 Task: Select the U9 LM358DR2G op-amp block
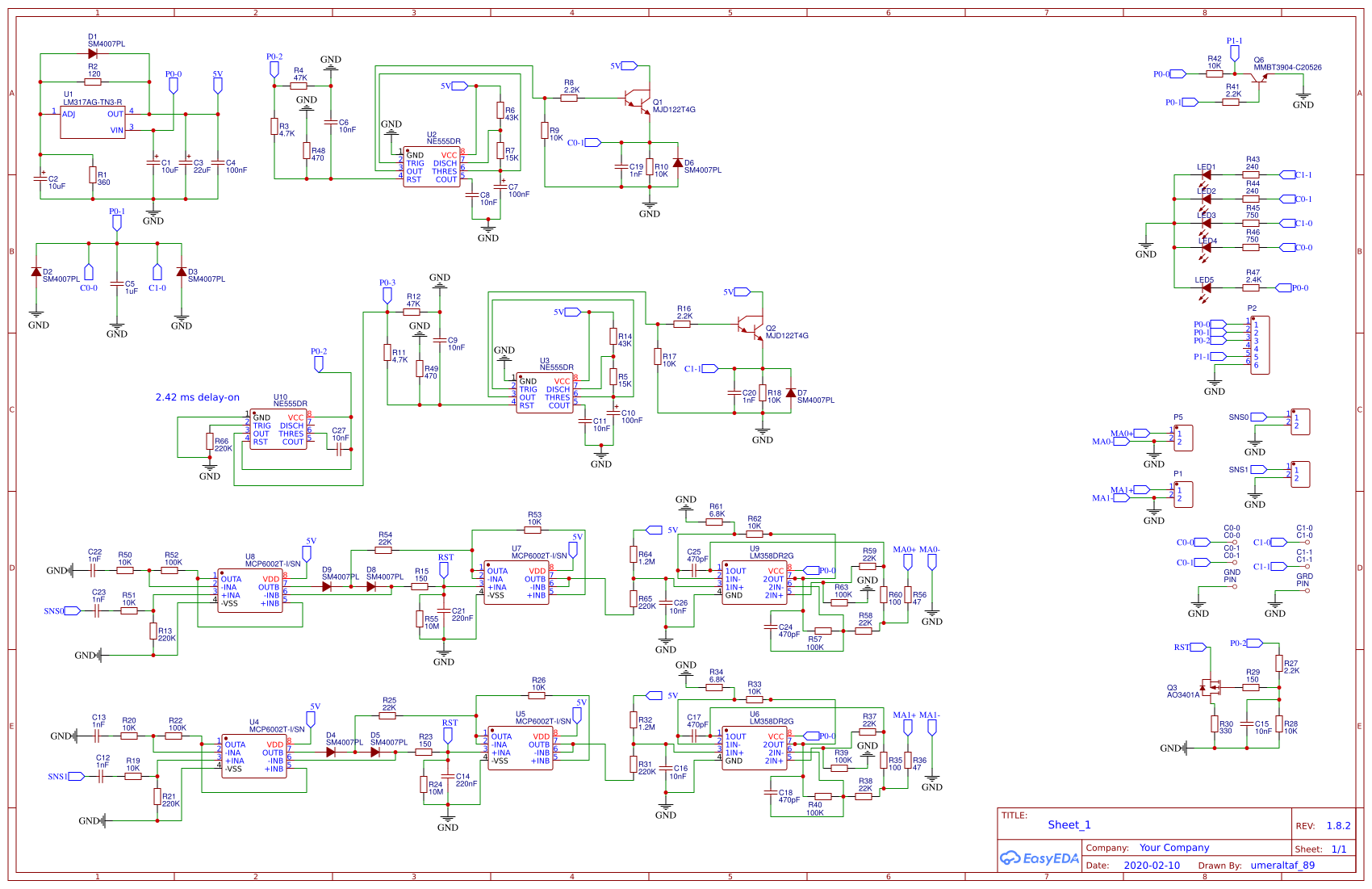[x=755, y=582]
